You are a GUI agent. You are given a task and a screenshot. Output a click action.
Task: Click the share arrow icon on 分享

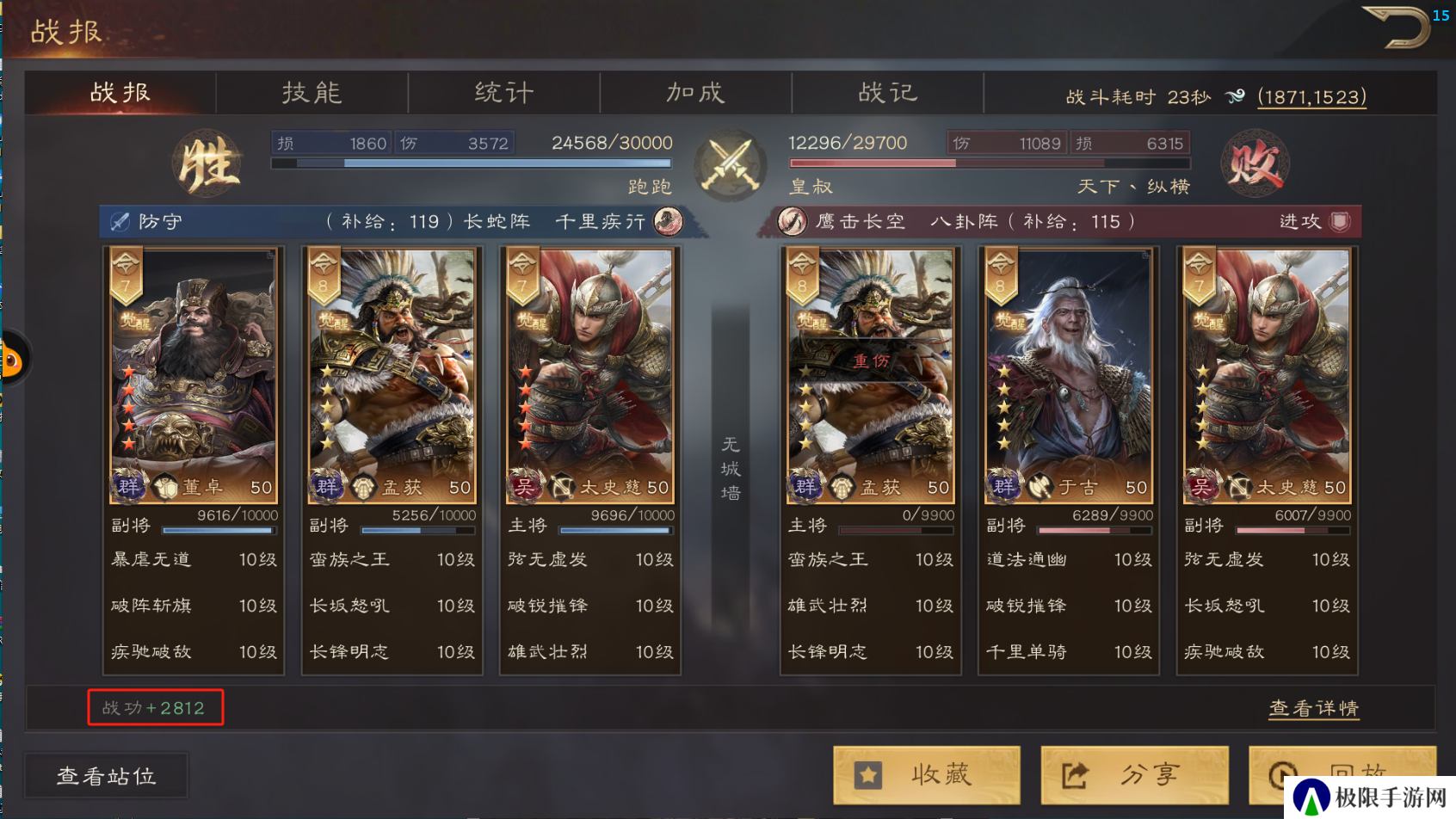tap(1075, 775)
